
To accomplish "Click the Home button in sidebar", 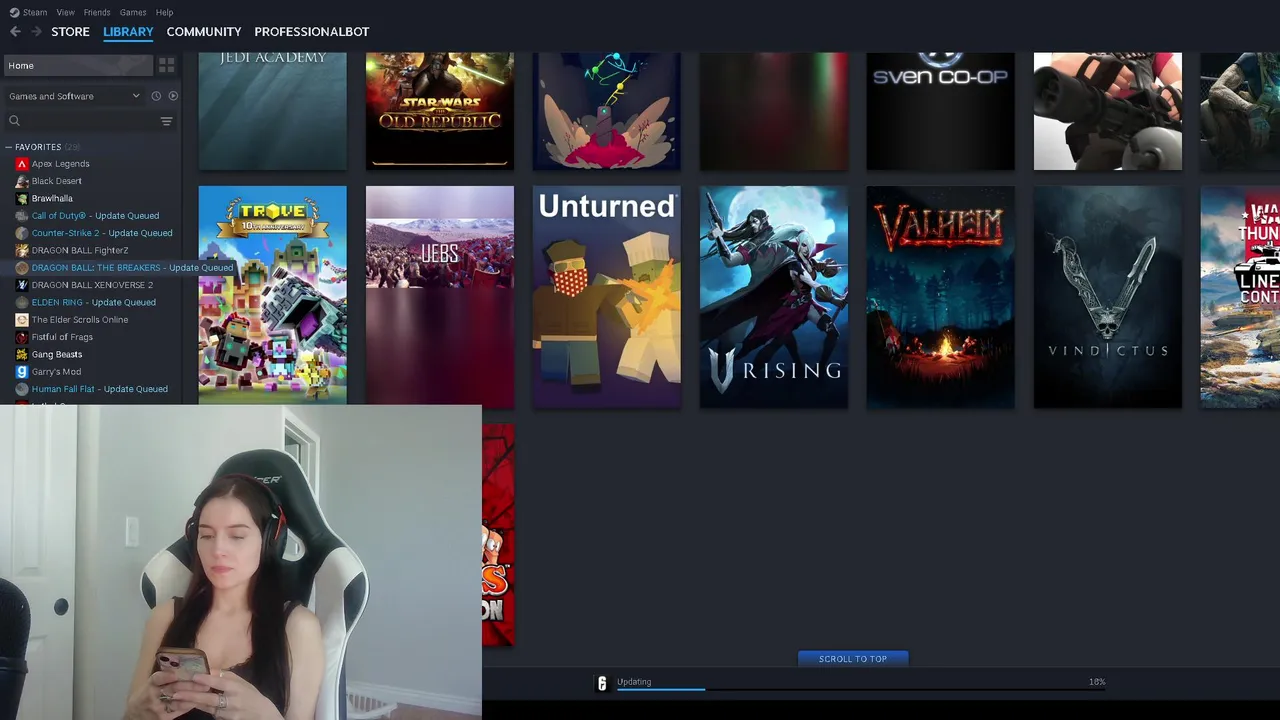I will coord(78,65).
